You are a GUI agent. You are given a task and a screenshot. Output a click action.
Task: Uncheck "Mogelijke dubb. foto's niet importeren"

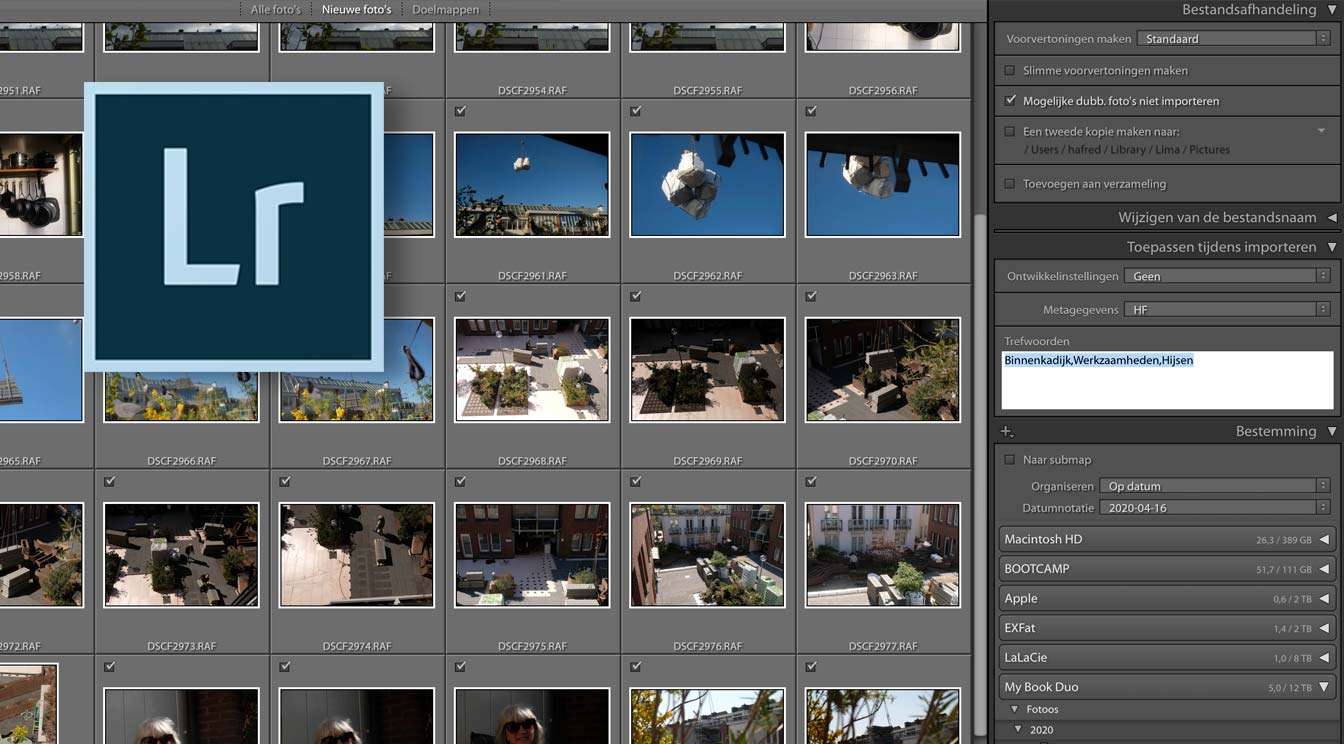(x=1010, y=100)
